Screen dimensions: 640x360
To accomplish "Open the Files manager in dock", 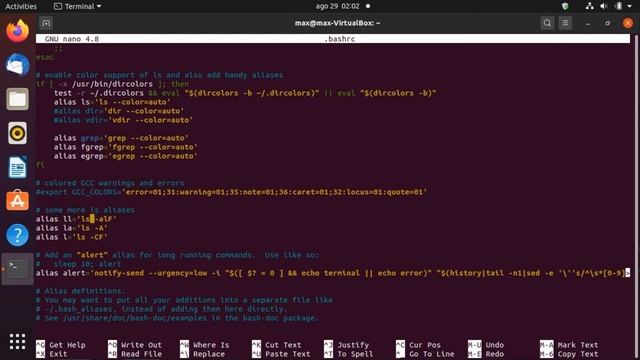I will [x=18, y=99].
